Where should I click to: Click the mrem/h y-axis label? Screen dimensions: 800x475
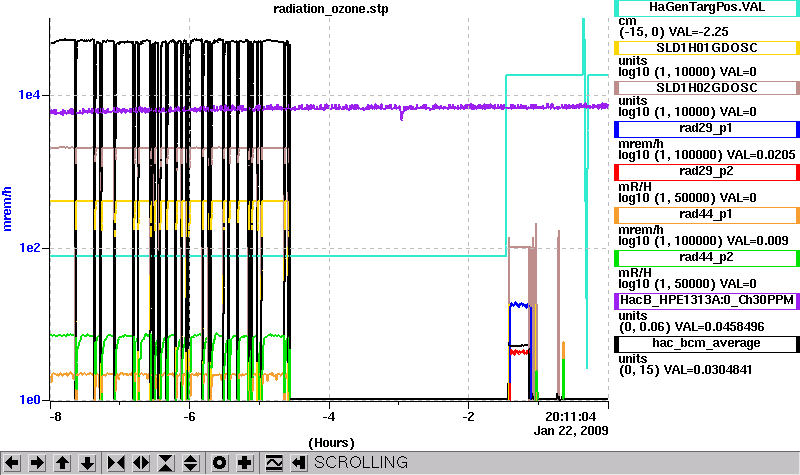7,209
